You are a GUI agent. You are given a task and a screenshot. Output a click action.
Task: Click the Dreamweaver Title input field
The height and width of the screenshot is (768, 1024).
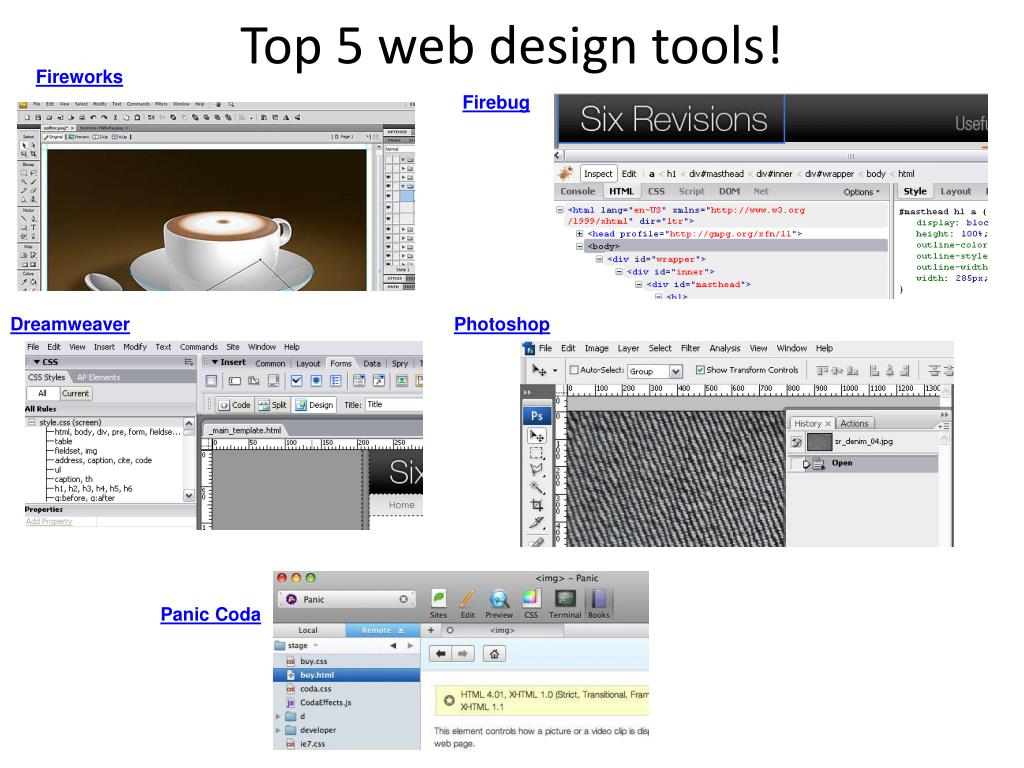point(394,405)
